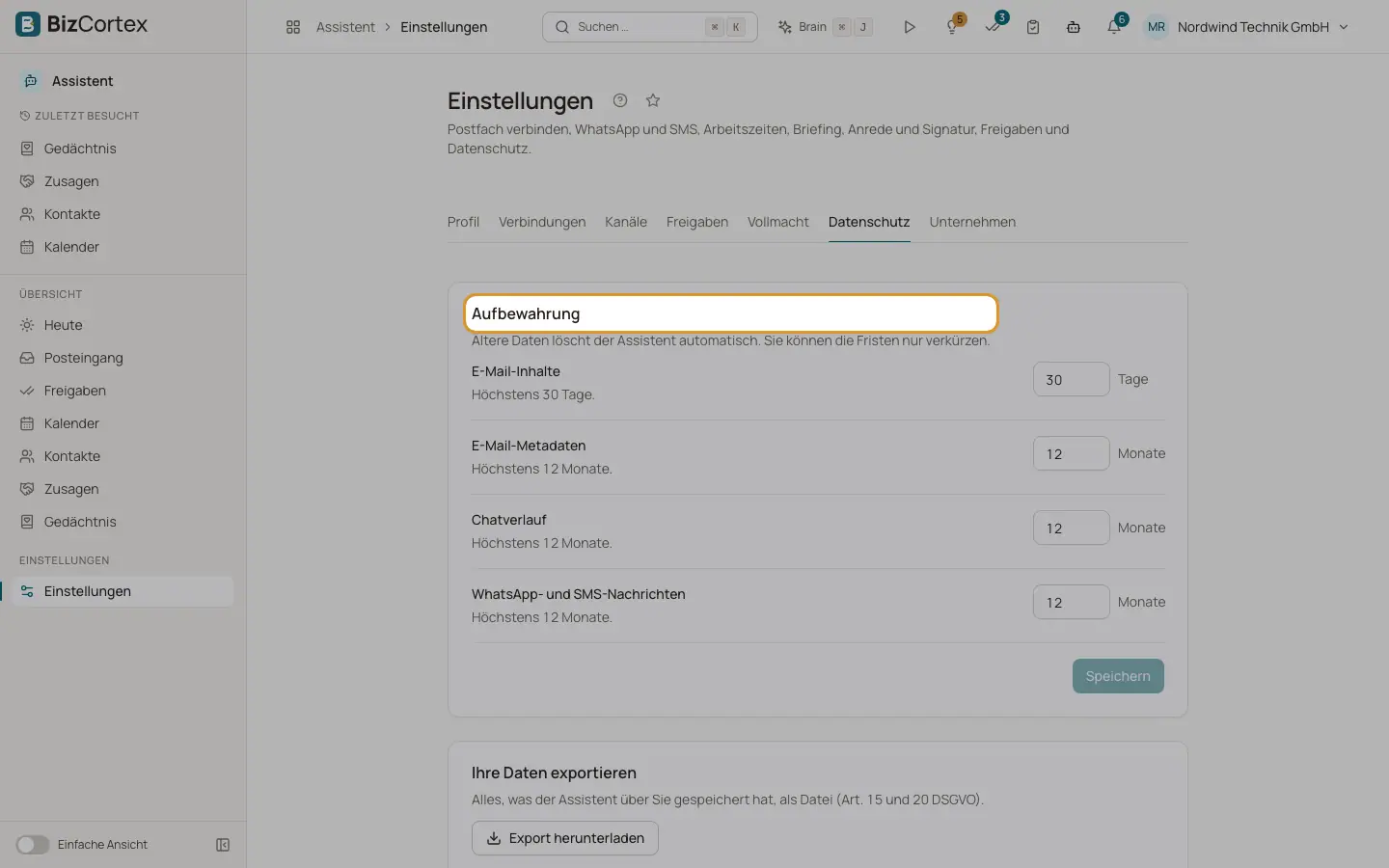
Task: Switch to the Verbindungen tab
Action: [542, 222]
